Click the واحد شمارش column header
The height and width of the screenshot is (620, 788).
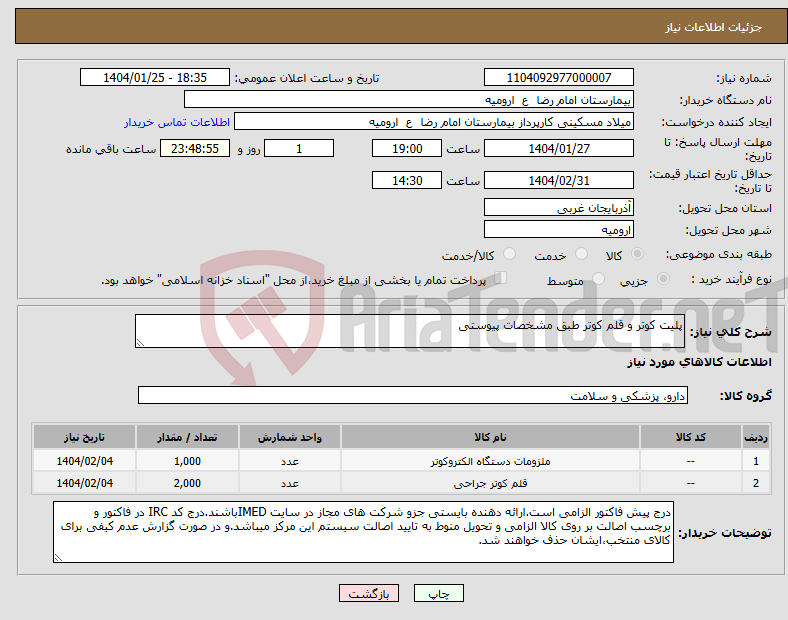[x=290, y=437]
